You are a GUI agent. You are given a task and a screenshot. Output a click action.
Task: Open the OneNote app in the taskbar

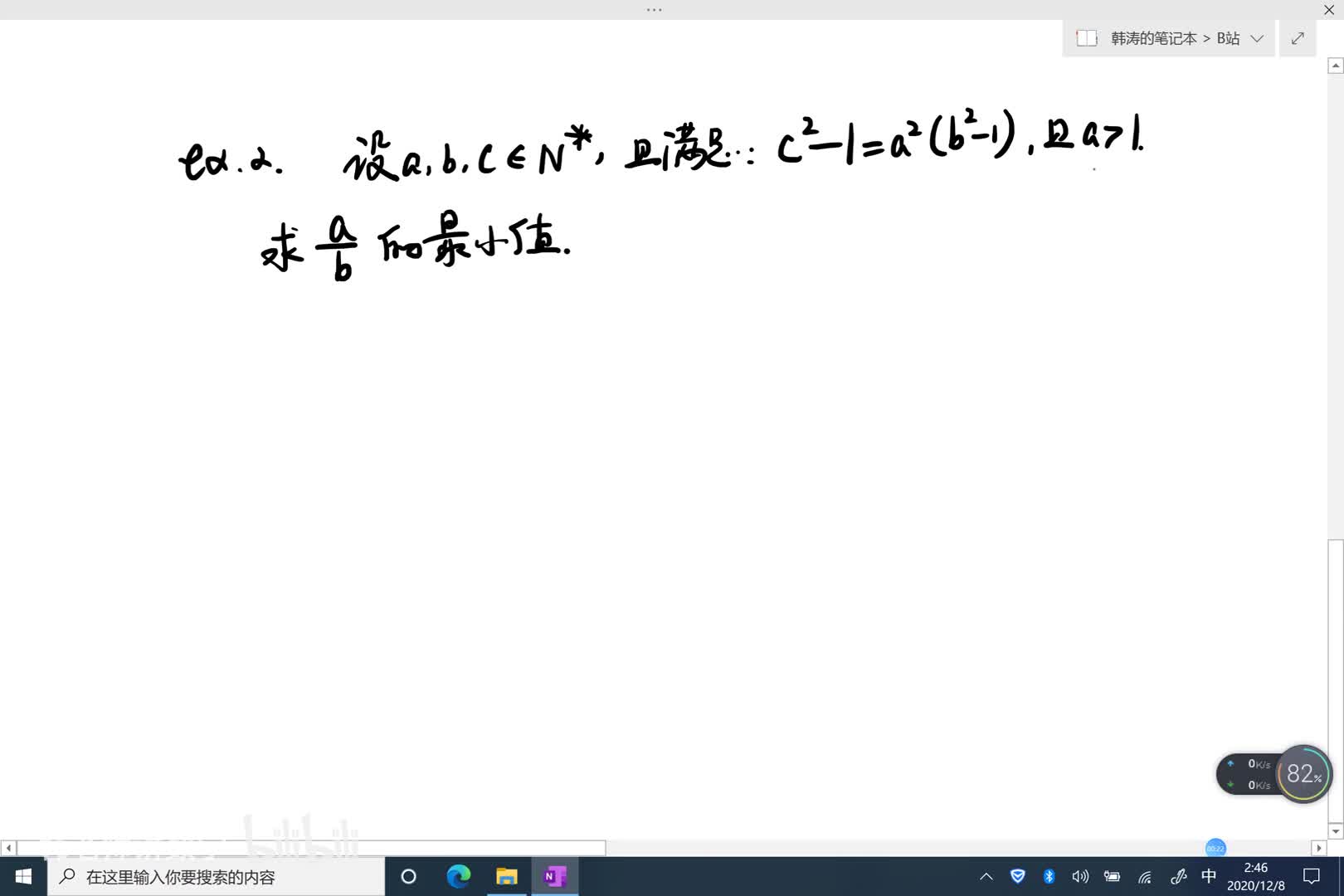[554, 876]
